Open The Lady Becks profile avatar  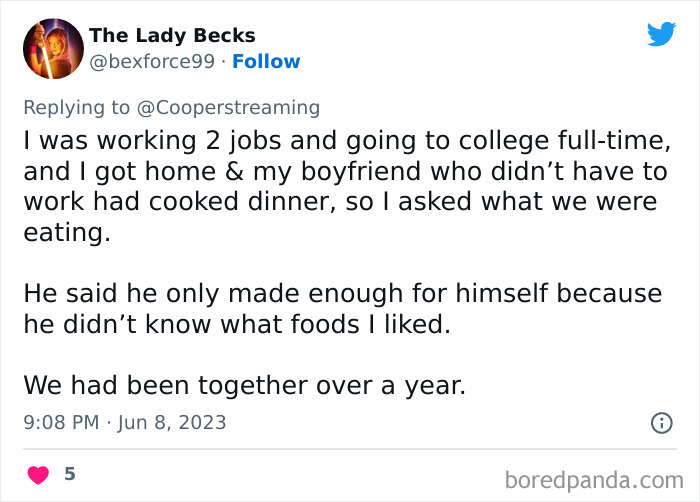pos(52,48)
